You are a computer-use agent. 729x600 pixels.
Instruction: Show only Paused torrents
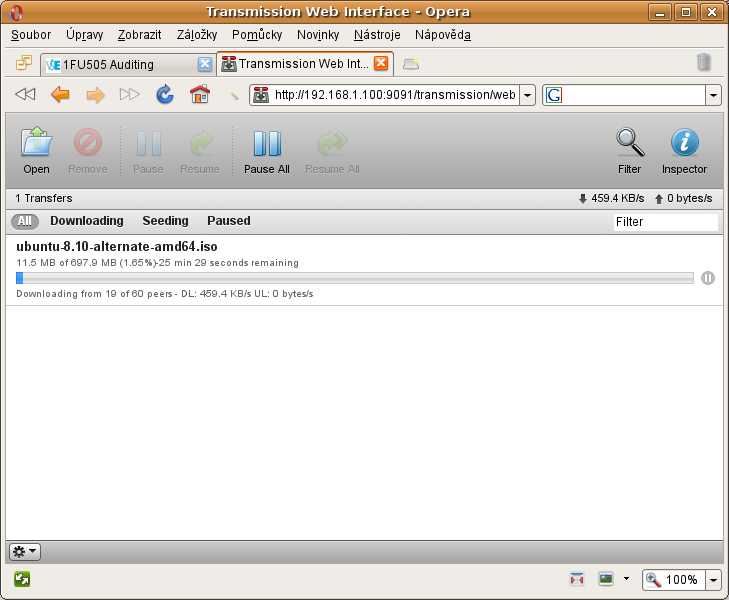pos(229,221)
